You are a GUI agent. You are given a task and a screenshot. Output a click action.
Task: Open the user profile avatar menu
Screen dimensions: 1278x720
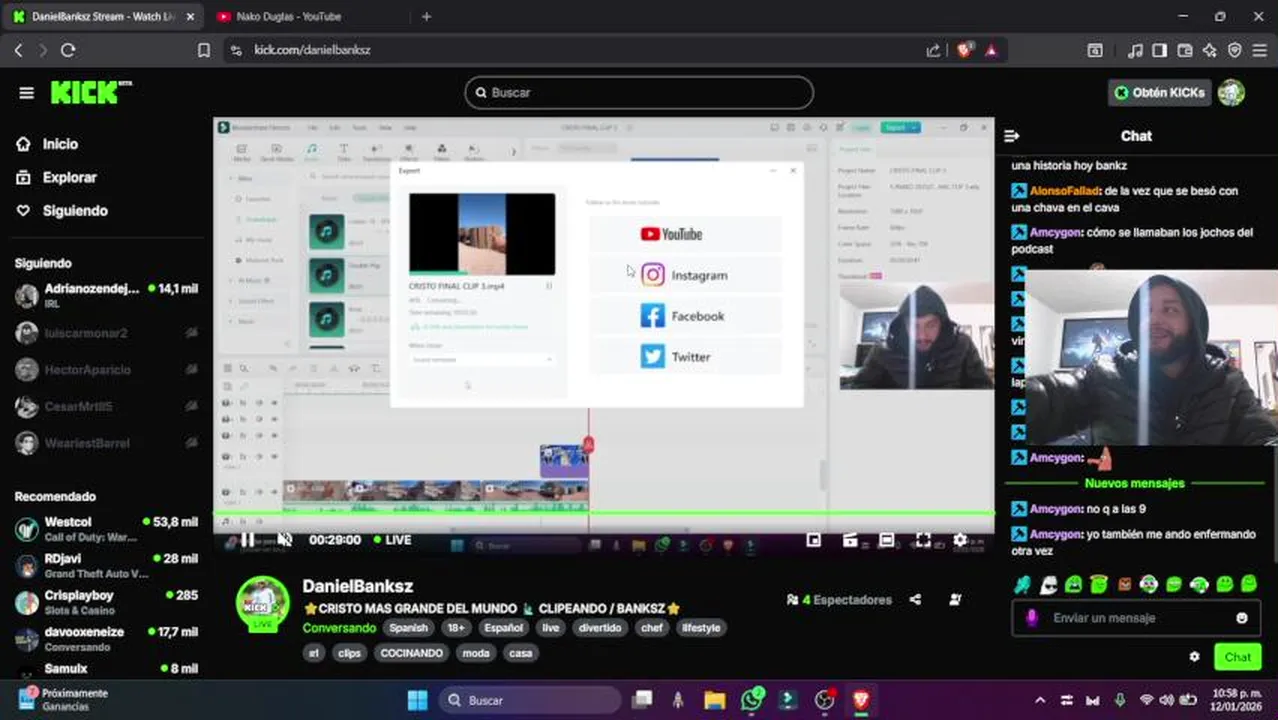pos(1231,92)
